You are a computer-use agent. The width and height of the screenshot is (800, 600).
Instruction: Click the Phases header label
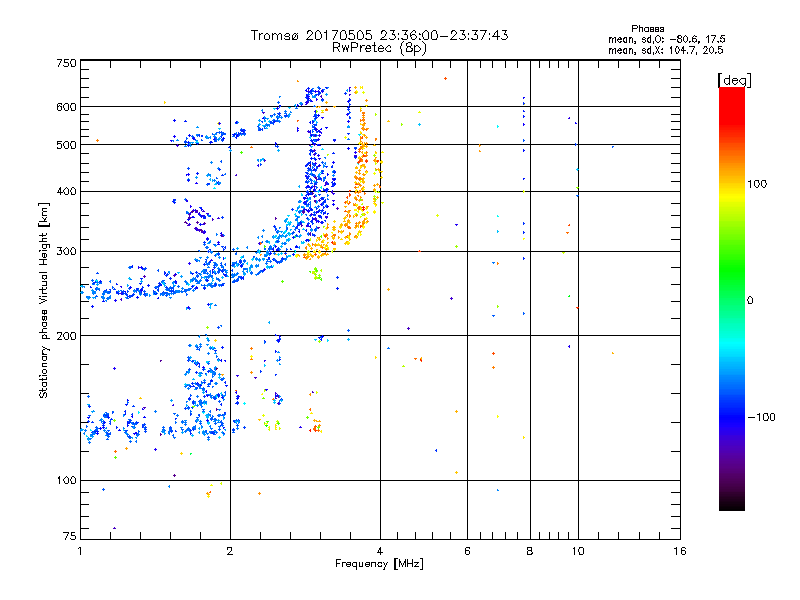(x=647, y=29)
